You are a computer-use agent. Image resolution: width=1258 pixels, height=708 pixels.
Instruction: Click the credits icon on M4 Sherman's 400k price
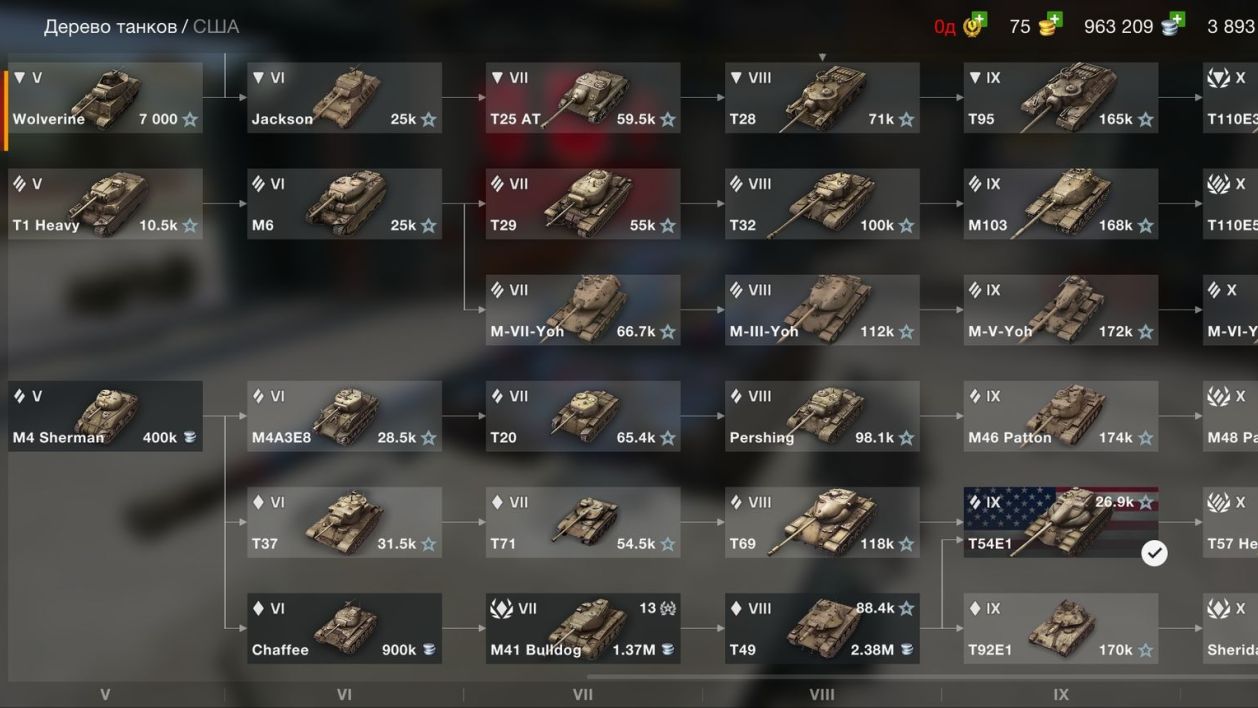(190, 437)
